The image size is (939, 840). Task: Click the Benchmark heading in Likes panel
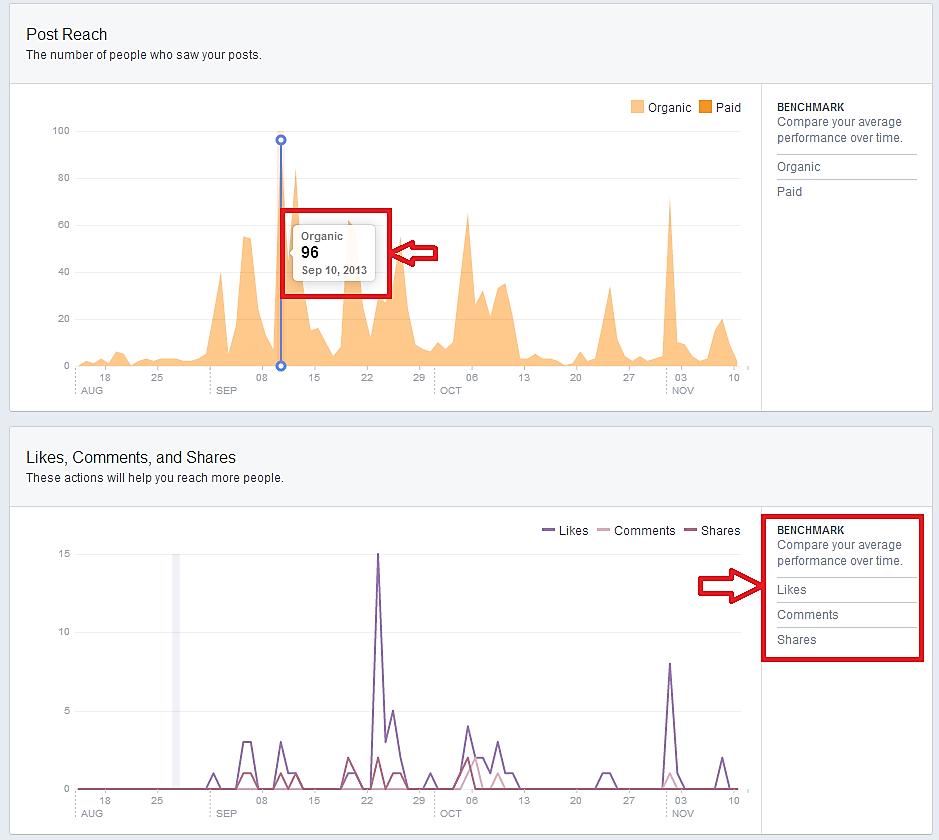pyautogui.click(x=810, y=530)
